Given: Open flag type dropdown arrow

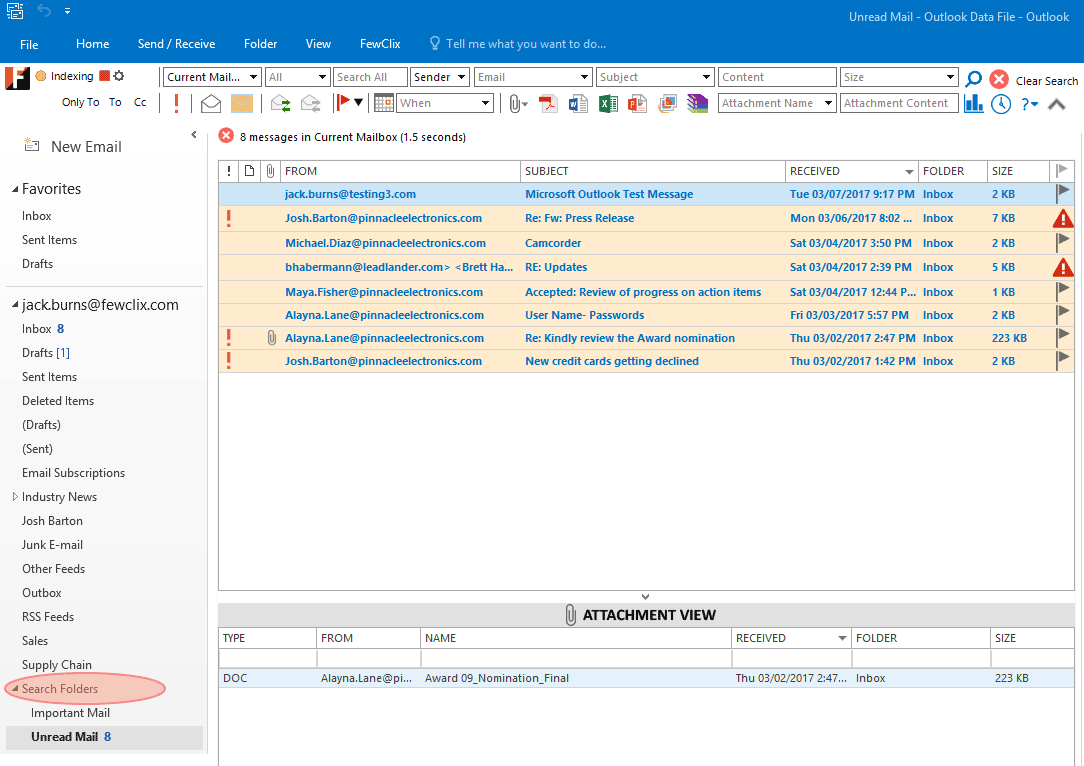Looking at the screenshot, I should [x=358, y=103].
